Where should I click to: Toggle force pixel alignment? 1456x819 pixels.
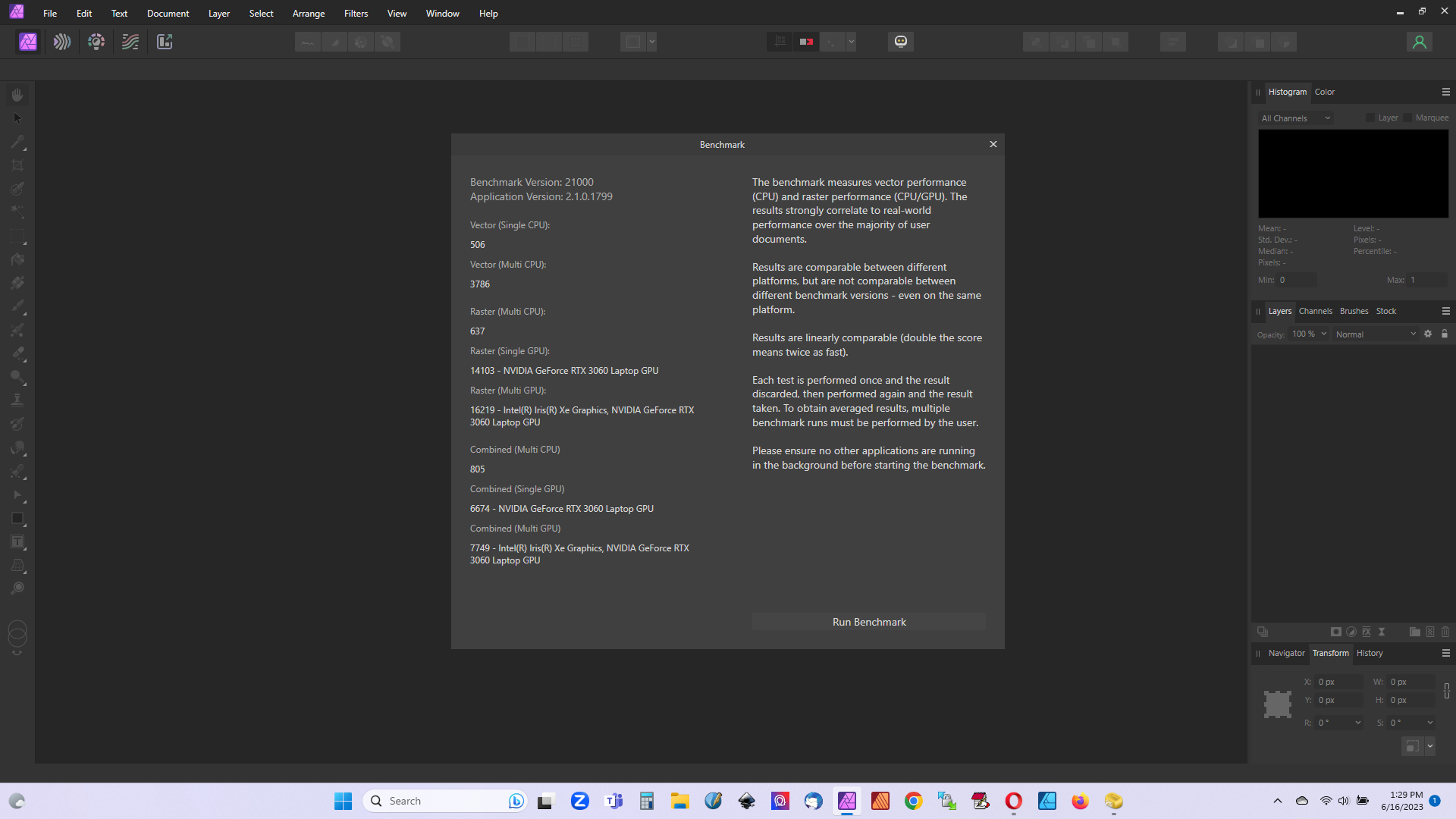point(780,42)
